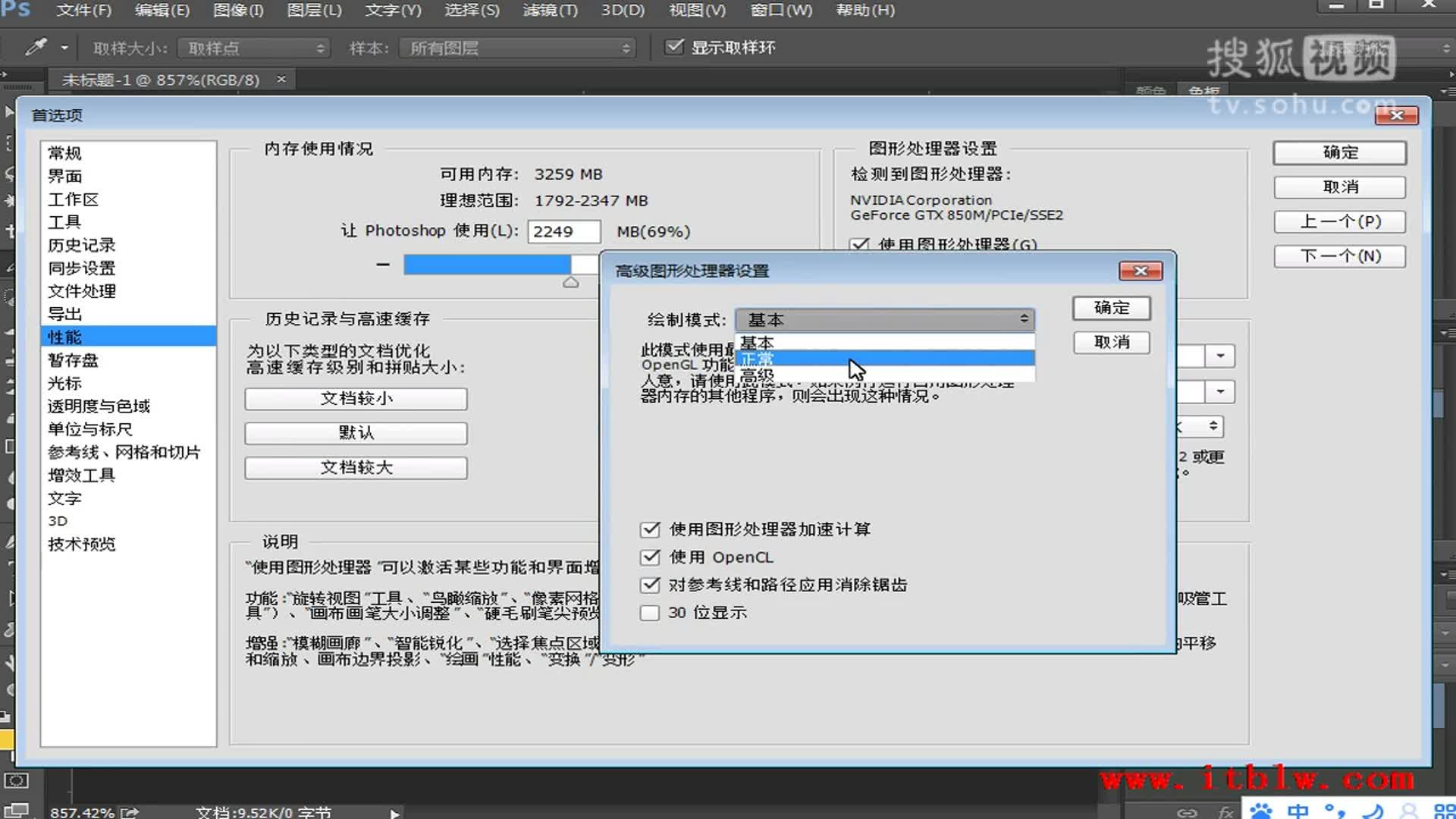Click the quick mask icon at bottom left

coord(16,780)
